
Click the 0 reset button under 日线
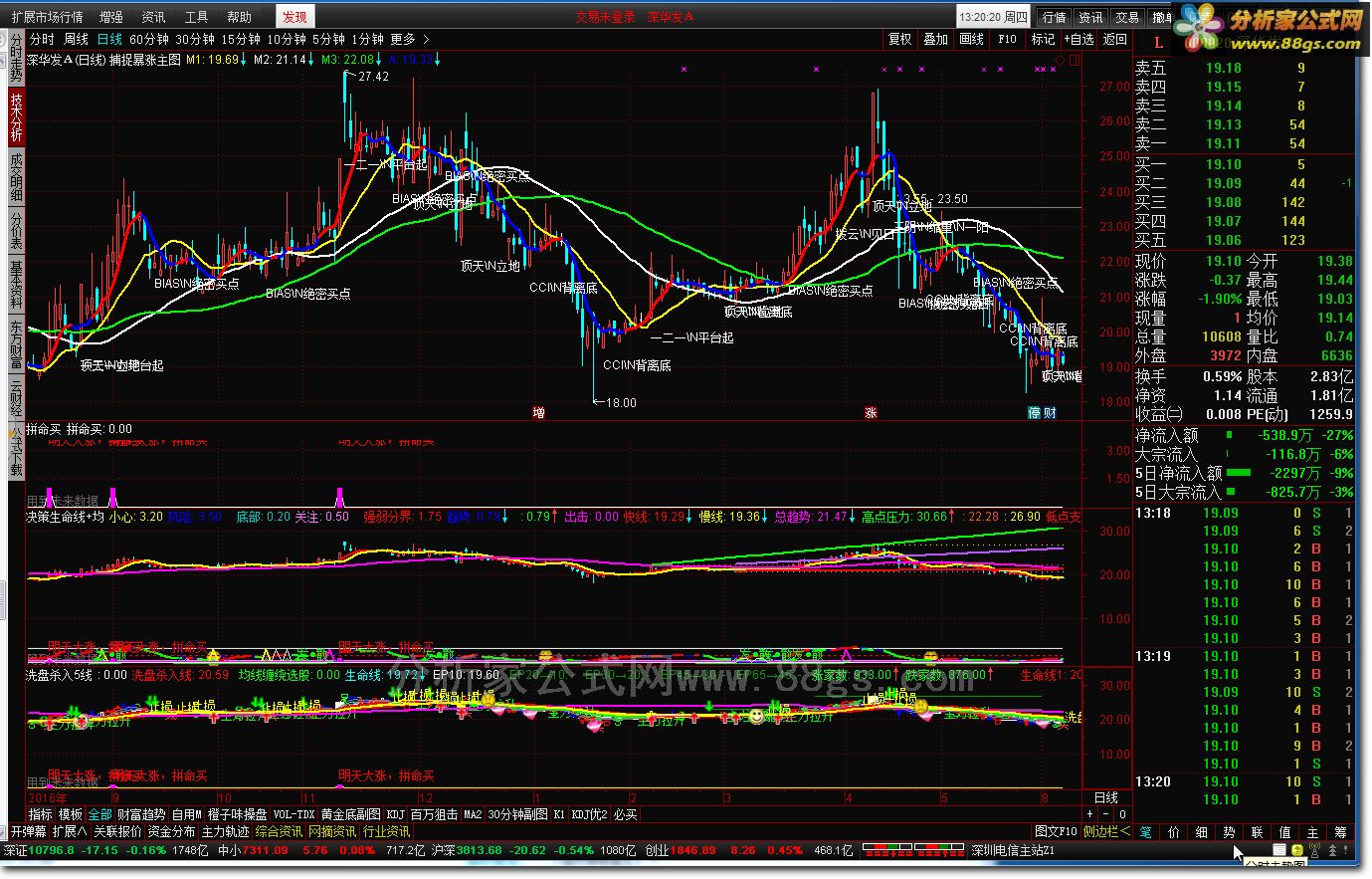coord(1122,814)
